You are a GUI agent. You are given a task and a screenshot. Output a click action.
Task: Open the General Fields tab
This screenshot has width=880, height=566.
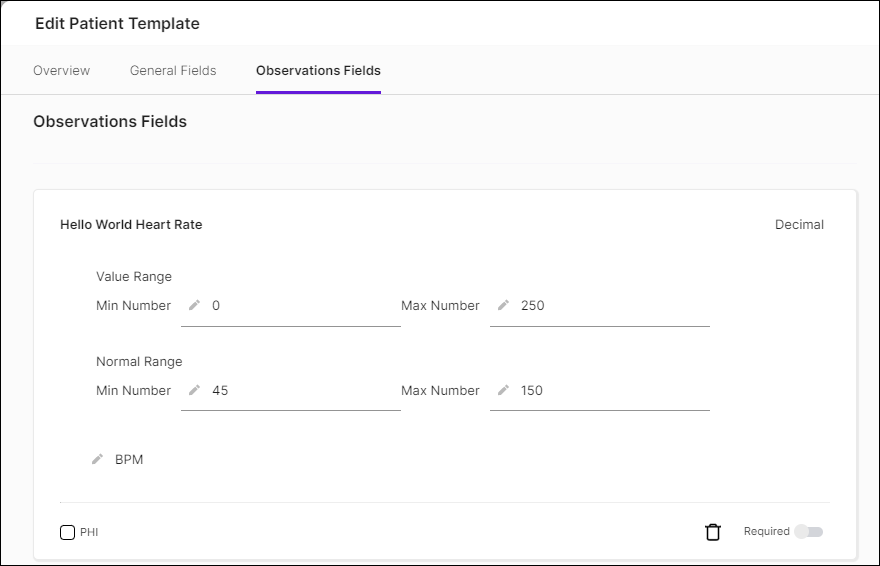(173, 71)
